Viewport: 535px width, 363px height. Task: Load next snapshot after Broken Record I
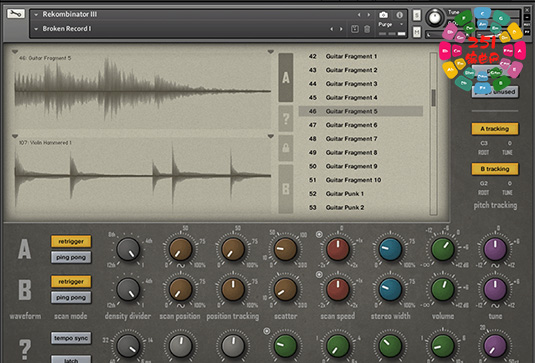(x=341, y=29)
